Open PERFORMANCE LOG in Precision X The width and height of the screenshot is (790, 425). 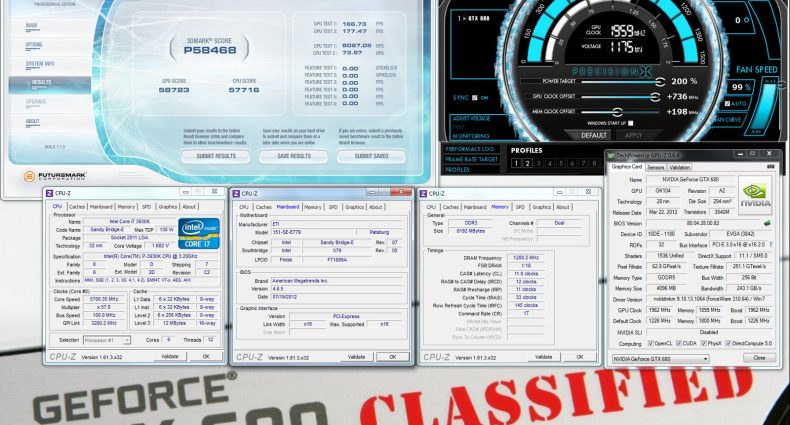[x=470, y=150]
